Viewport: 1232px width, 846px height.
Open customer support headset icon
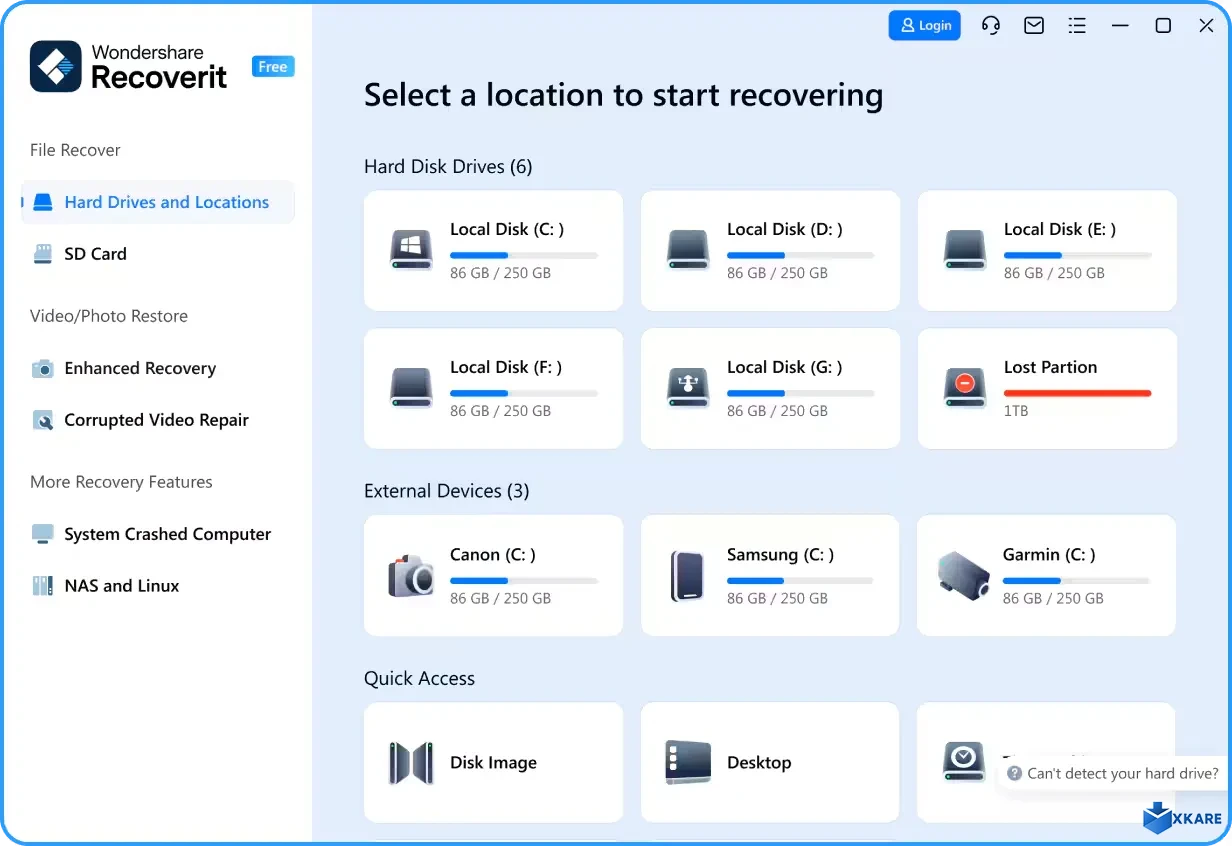coord(991,26)
